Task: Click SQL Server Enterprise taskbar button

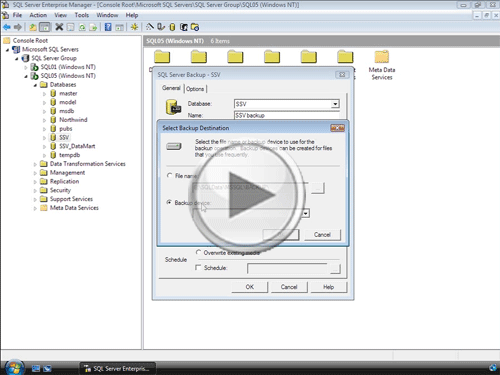Action: point(117,368)
